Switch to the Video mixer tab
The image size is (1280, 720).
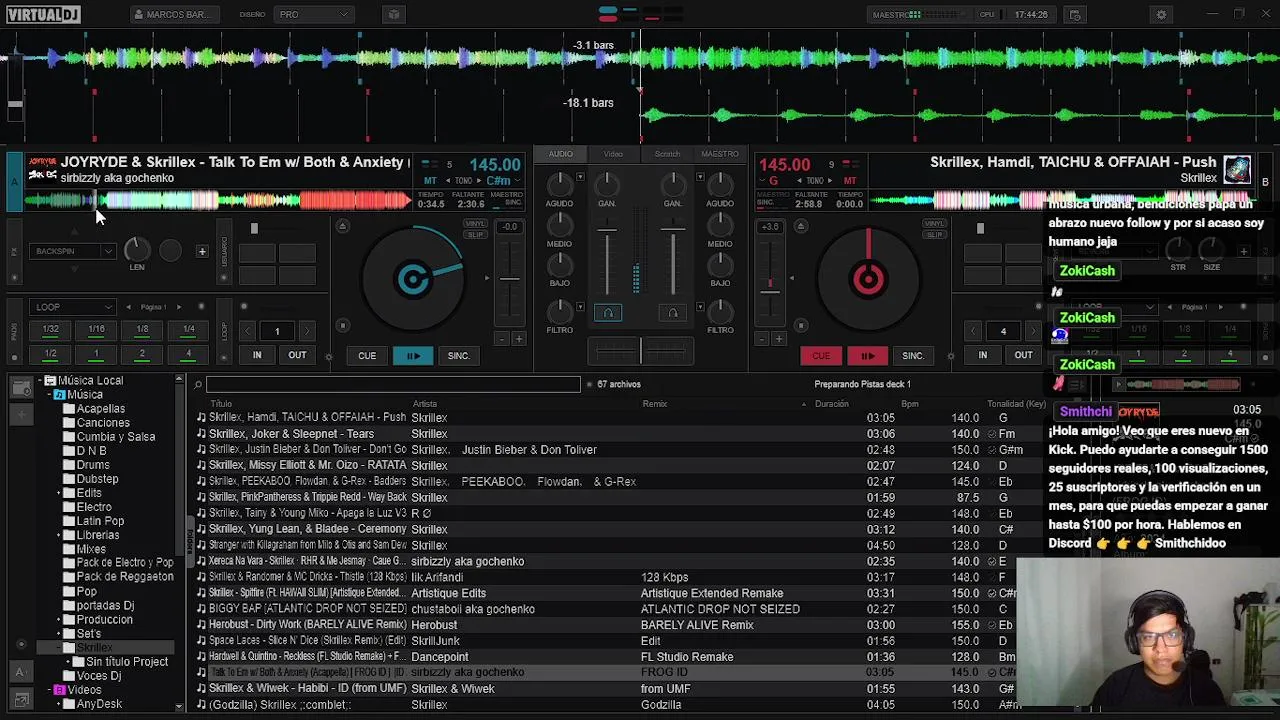613,154
